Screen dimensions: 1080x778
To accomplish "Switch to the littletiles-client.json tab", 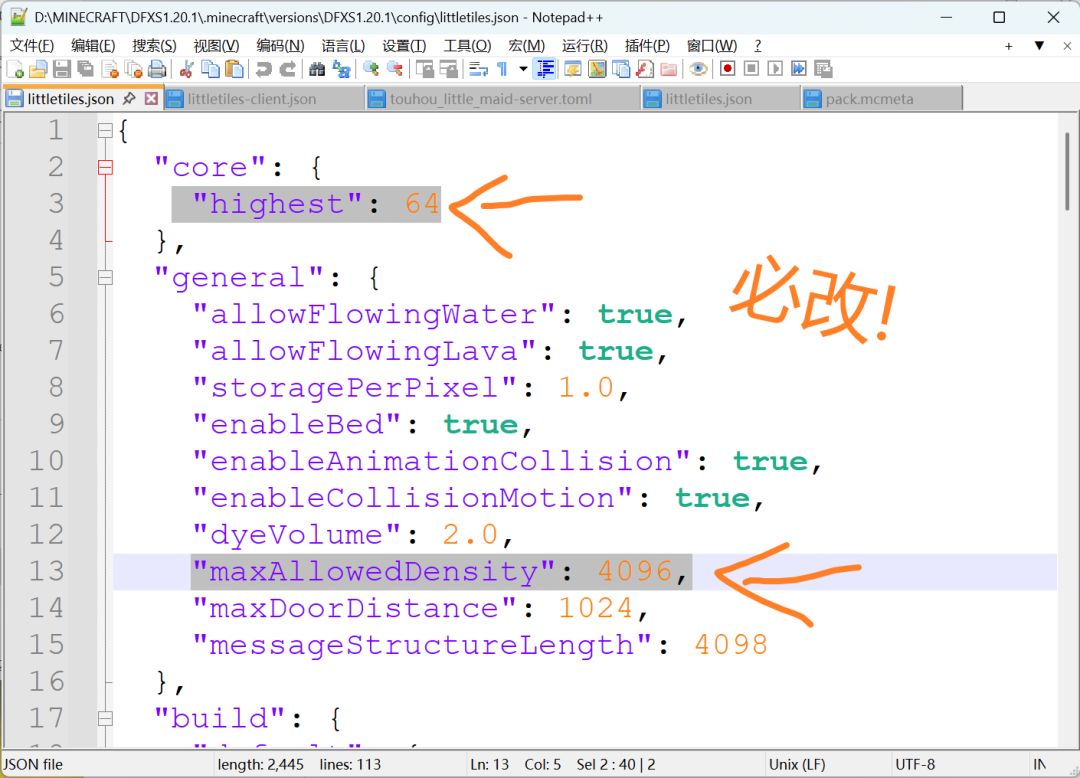I will coord(251,99).
